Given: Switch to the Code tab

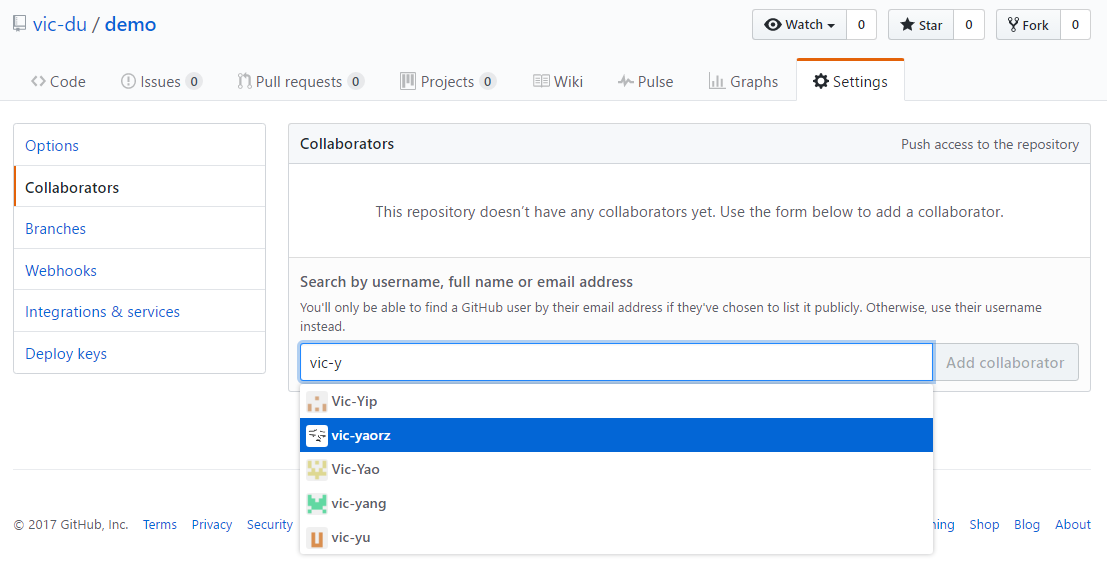Looking at the screenshot, I should pyautogui.click(x=58, y=81).
